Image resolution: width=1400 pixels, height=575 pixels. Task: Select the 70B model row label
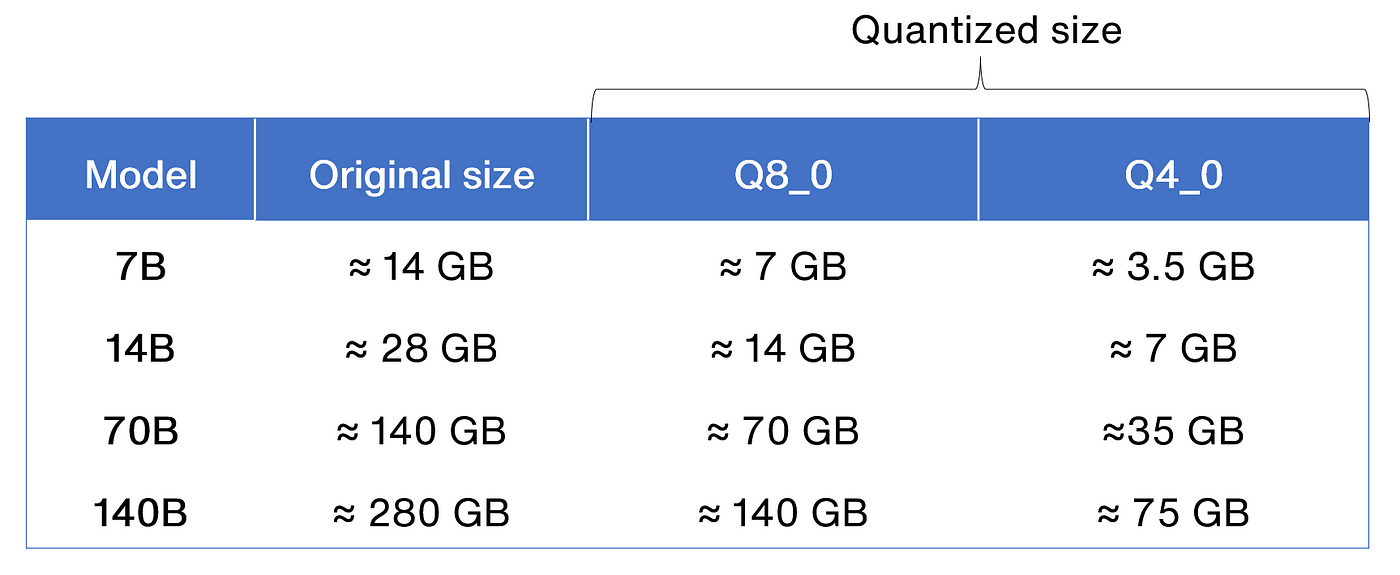141,431
